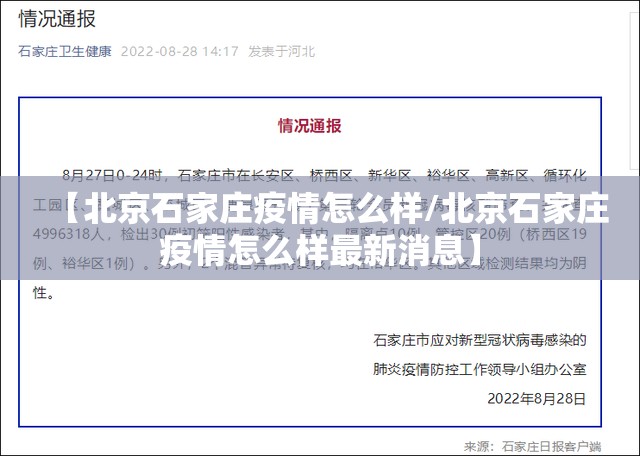Click the overlay banner line 疫情怎么样最新消息

point(320,246)
